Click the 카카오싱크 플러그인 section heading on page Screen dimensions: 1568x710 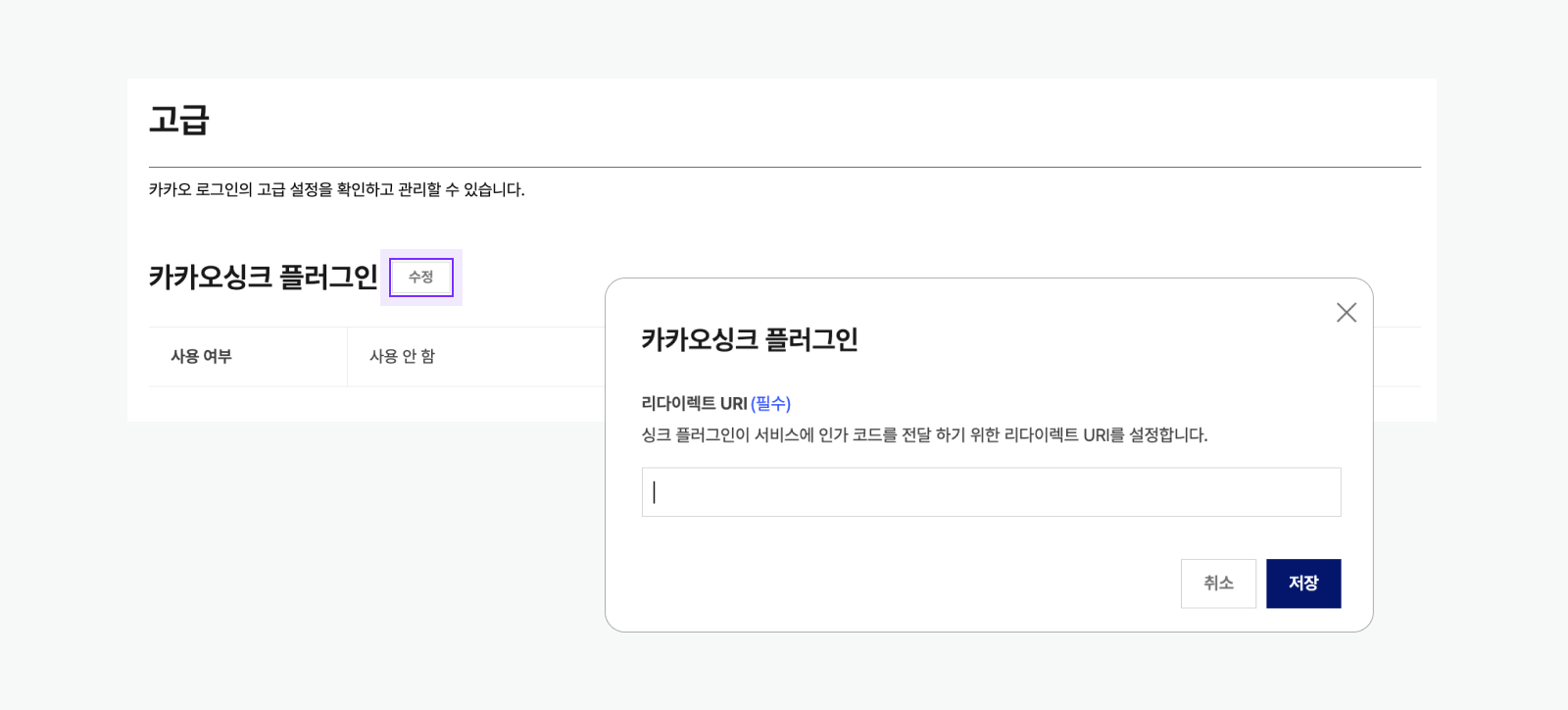tap(263, 278)
